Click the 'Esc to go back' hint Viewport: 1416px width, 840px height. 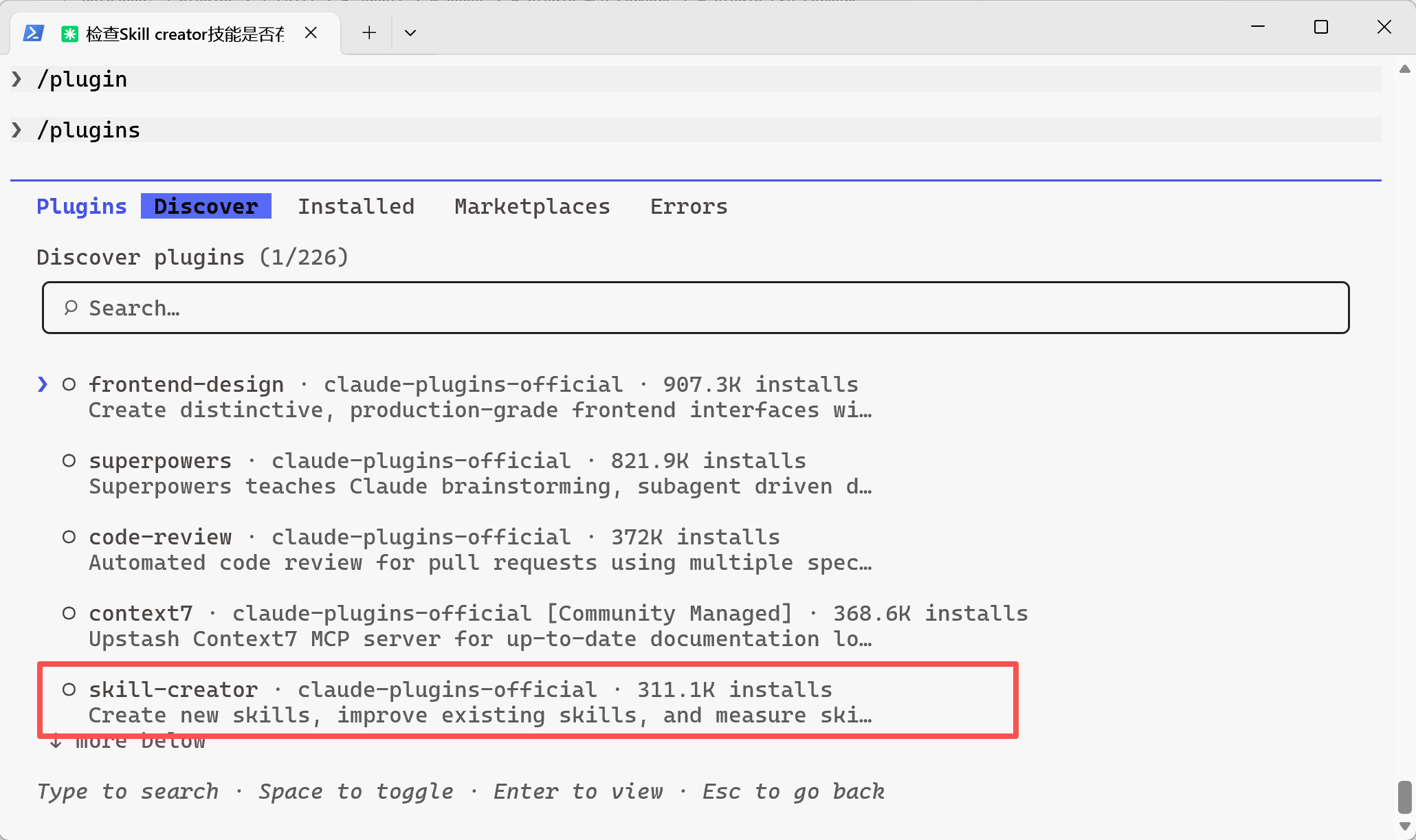click(794, 792)
